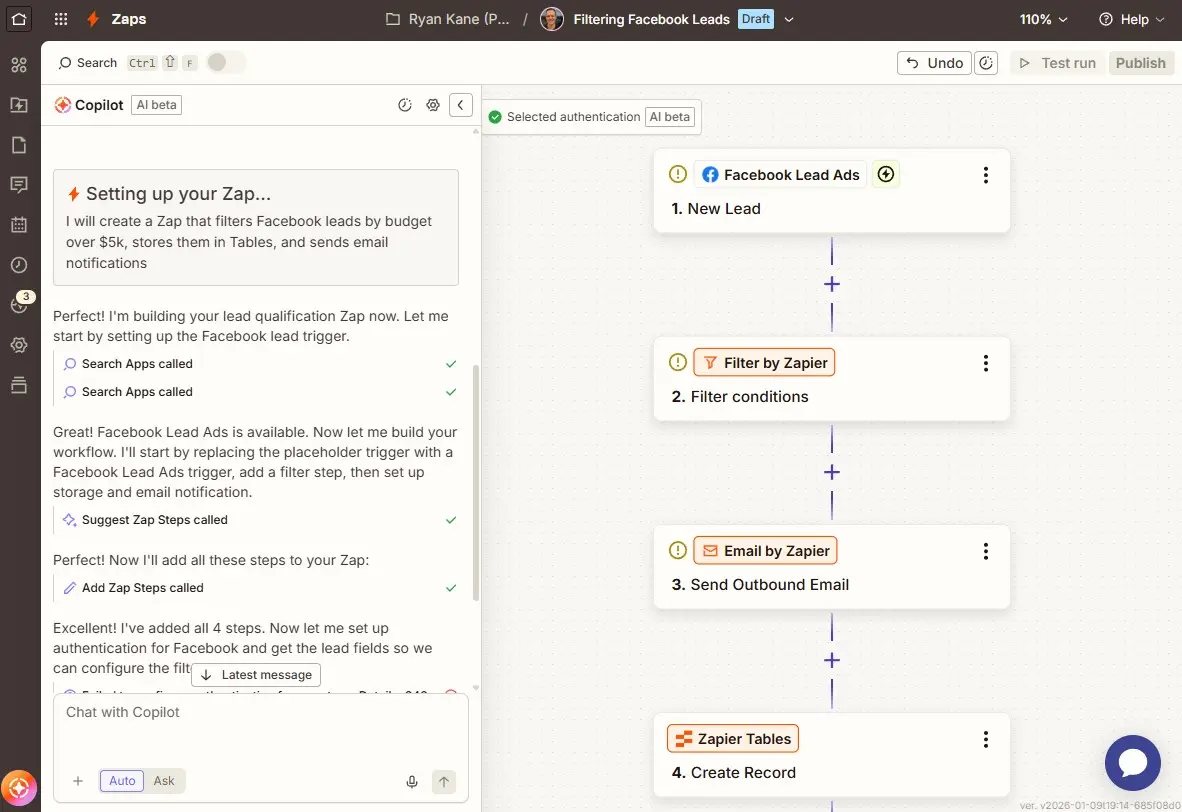
Task: Click the Selected authentication notification
Action: [x=591, y=117]
